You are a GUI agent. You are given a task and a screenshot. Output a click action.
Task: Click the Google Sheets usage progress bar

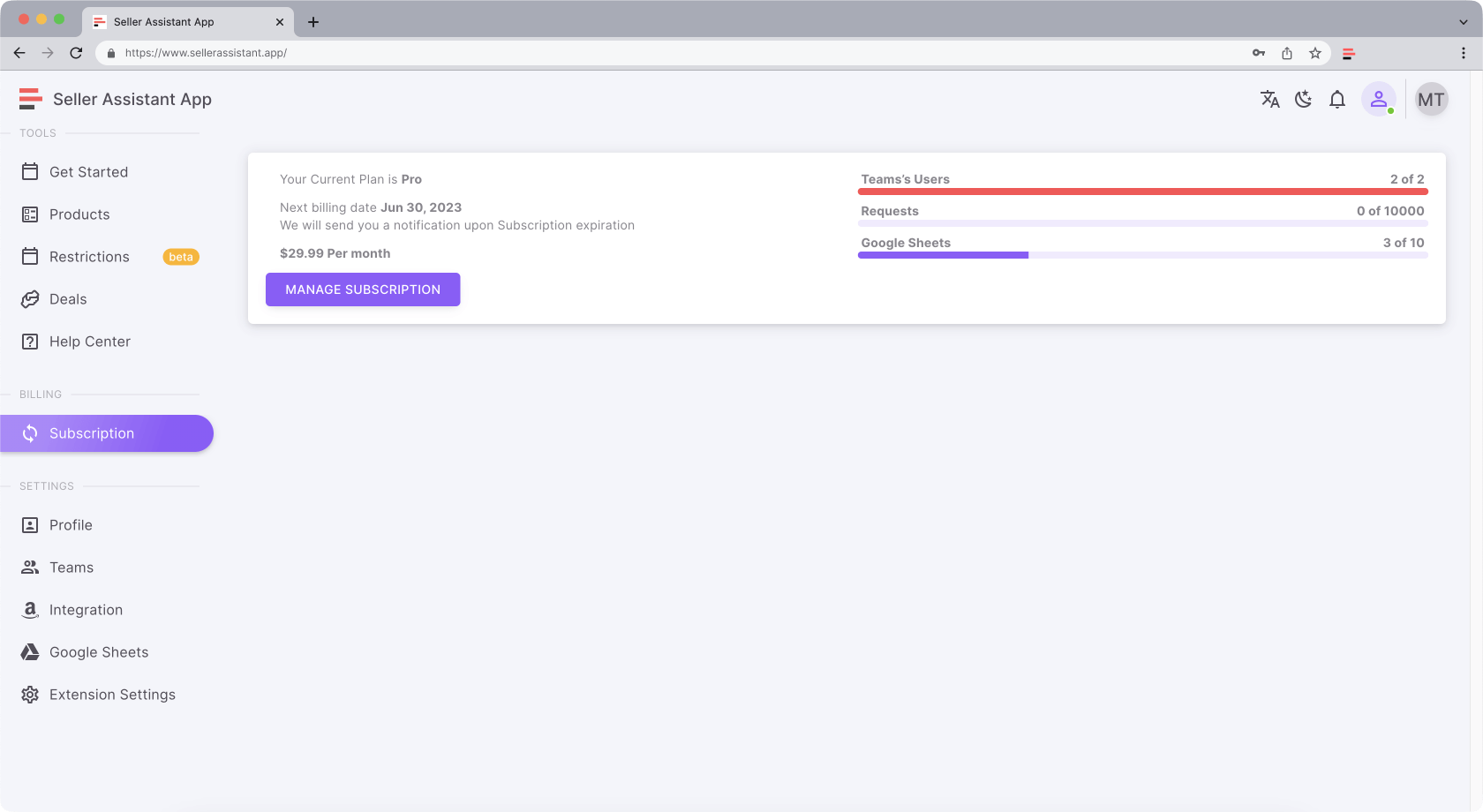coord(1142,255)
